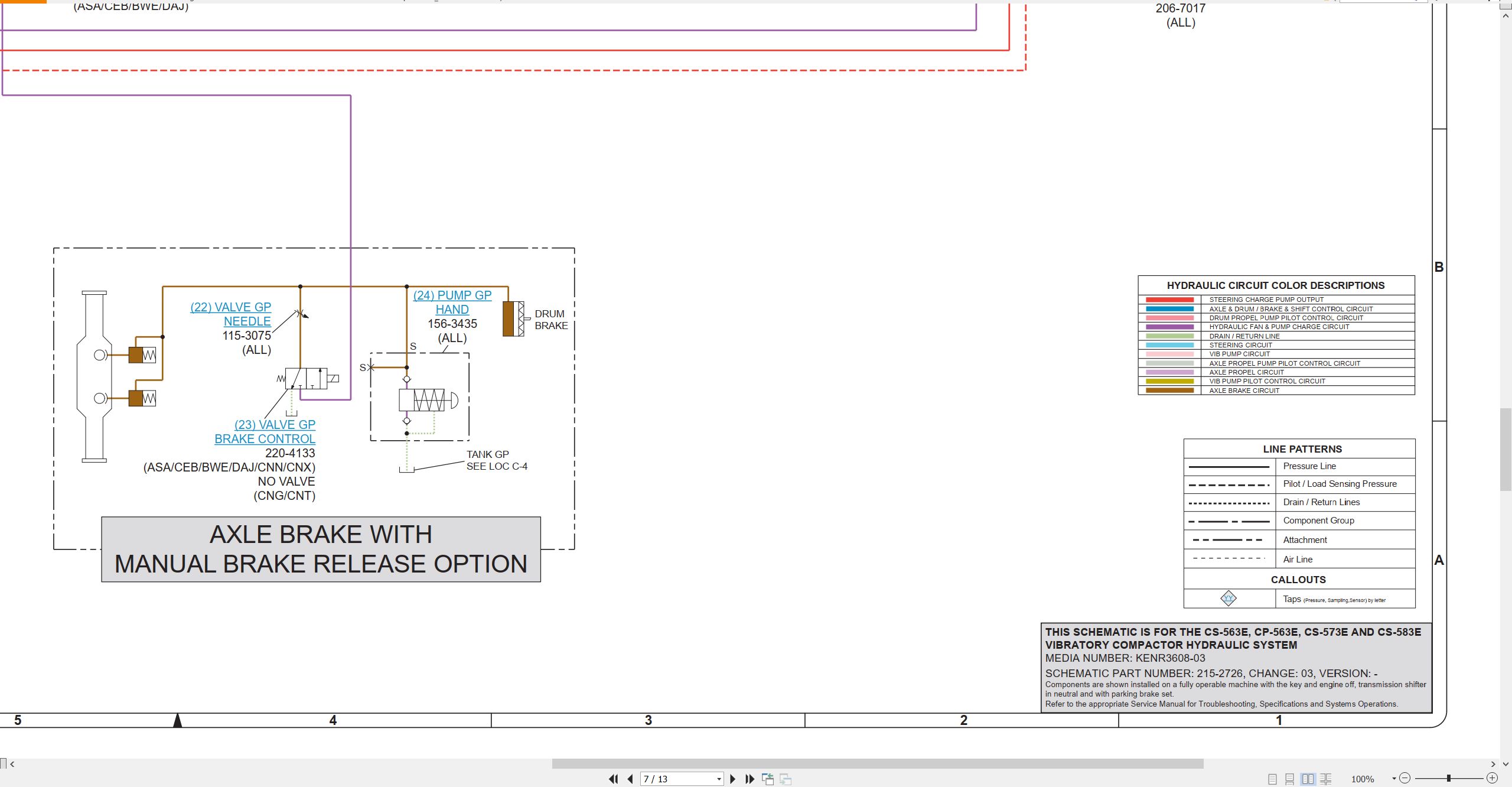The width and height of the screenshot is (1512, 787).
Task: Go to the previous page
Action: (630, 779)
